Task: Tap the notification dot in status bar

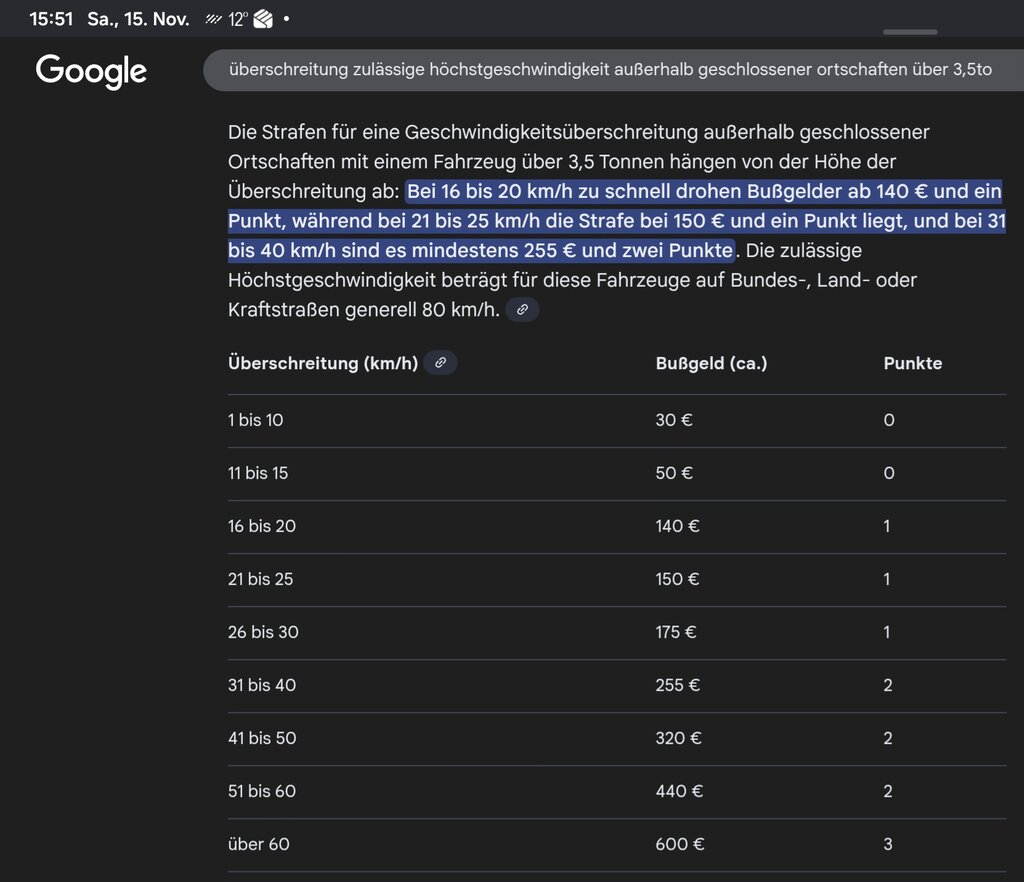Action: [287, 19]
